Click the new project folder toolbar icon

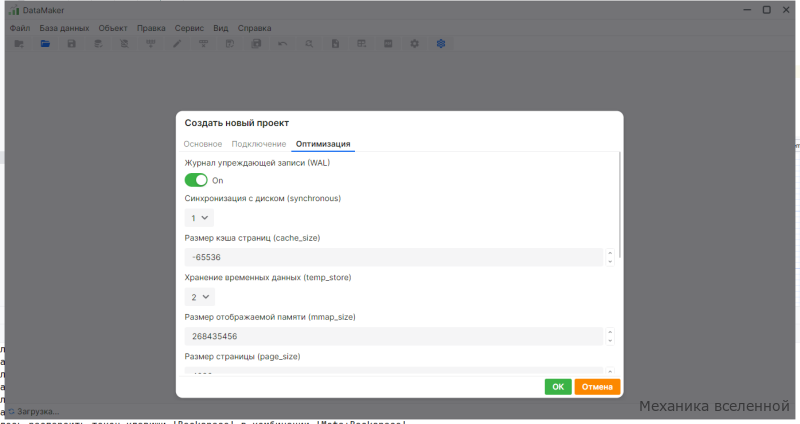(19, 44)
